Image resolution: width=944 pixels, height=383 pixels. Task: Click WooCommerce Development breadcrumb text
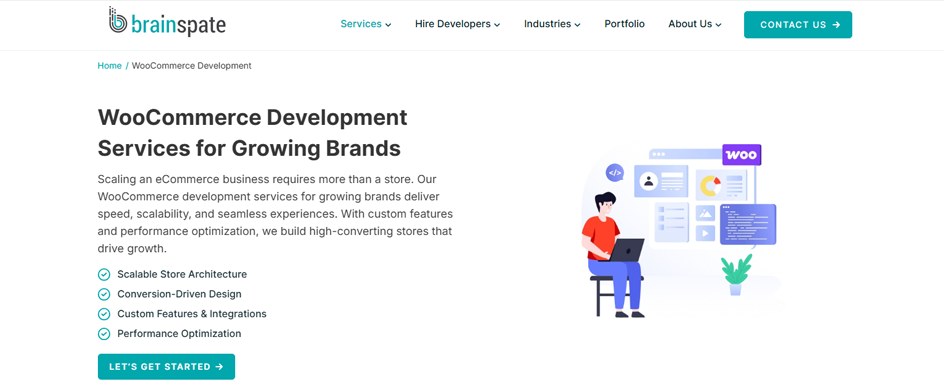point(191,66)
